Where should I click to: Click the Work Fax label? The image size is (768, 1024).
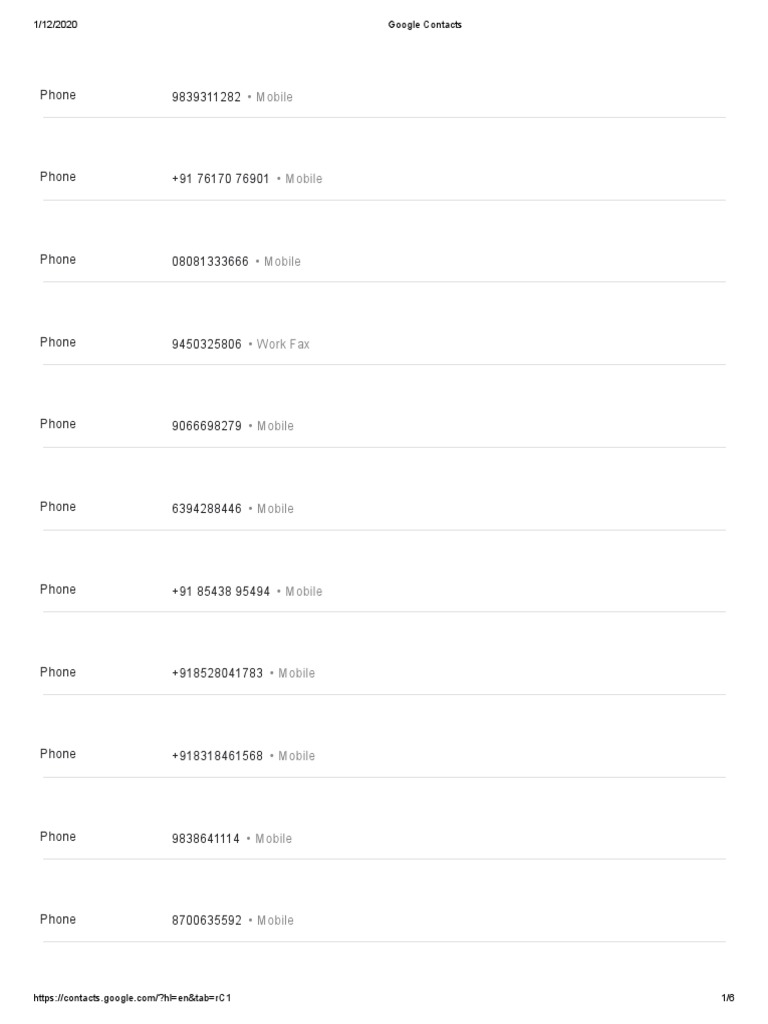coord(283,344)
